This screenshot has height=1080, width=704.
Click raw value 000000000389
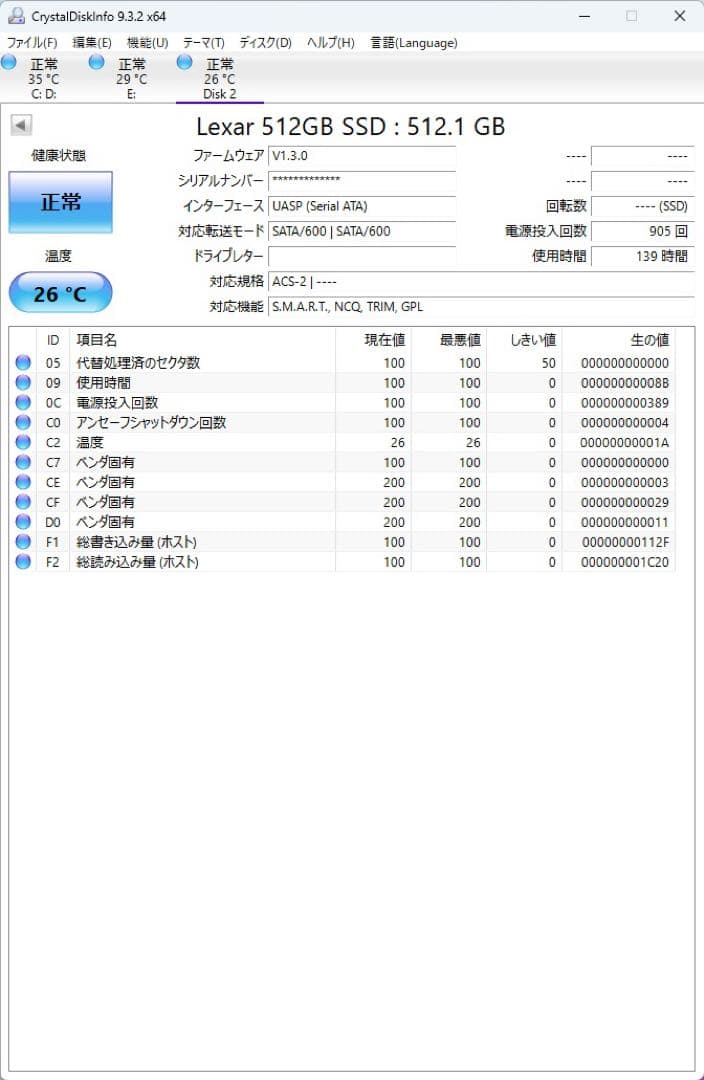(x=624, y=403)
